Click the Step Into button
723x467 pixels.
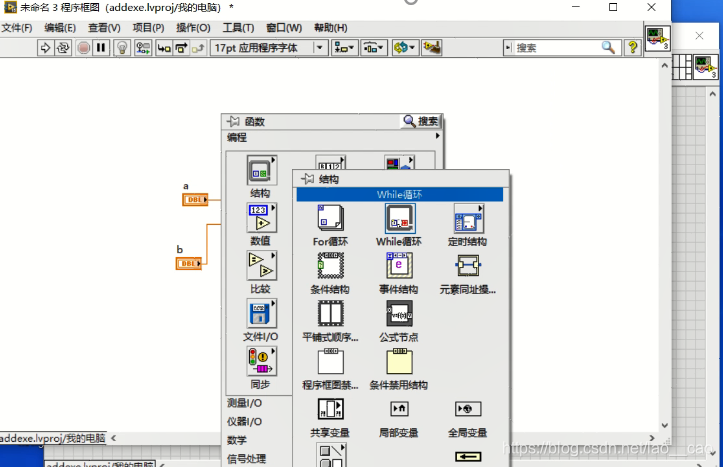164,47
